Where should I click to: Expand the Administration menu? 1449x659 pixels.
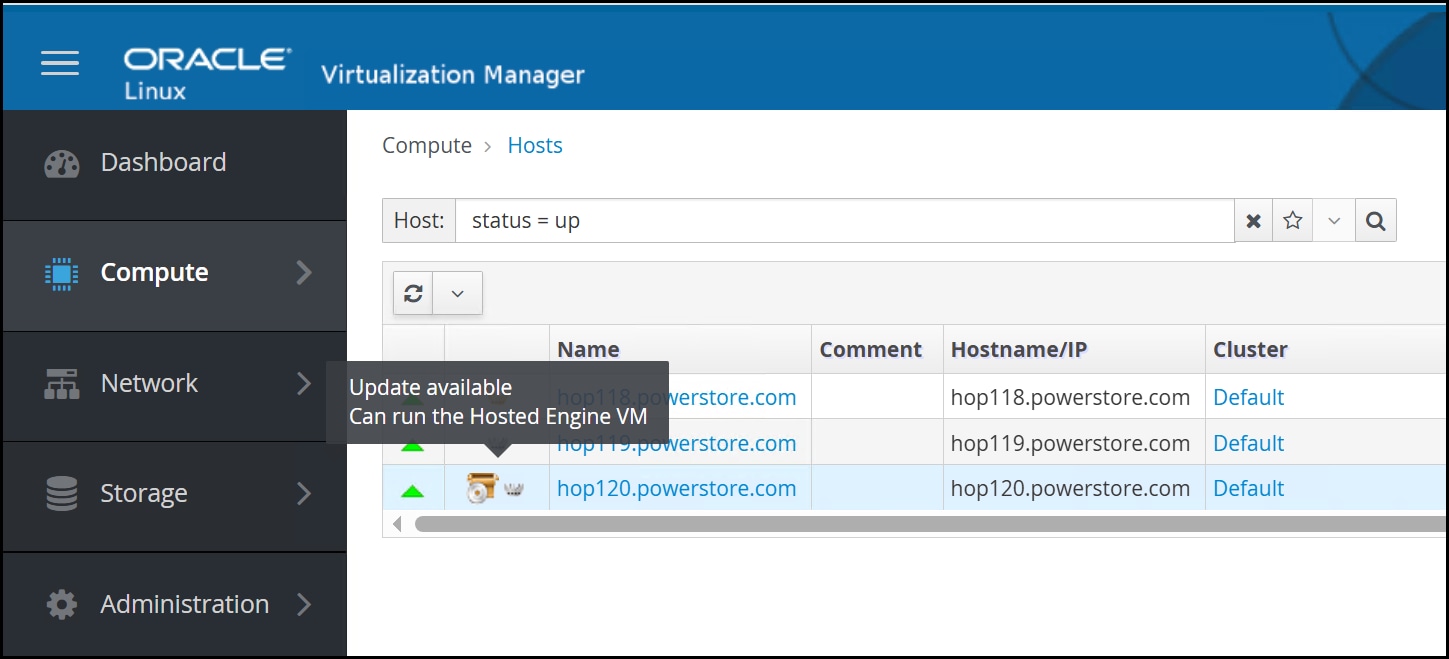[175, 605]
